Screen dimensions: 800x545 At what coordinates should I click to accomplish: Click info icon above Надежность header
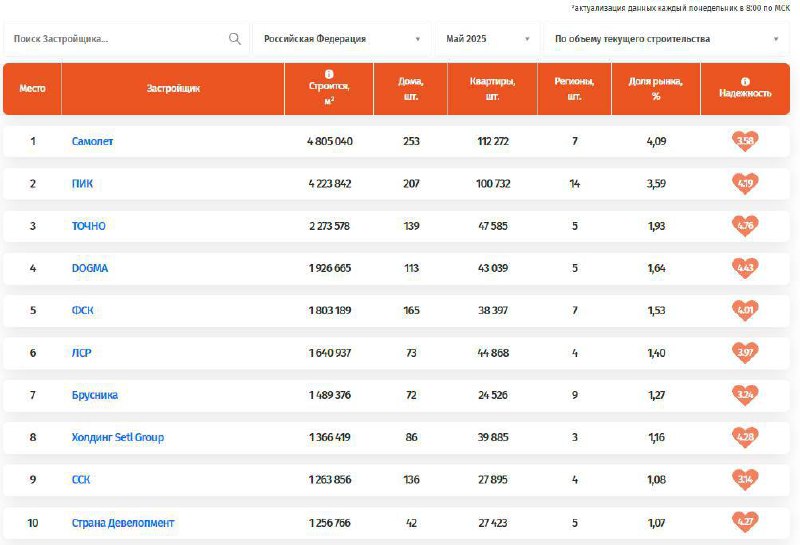point(745,82)
